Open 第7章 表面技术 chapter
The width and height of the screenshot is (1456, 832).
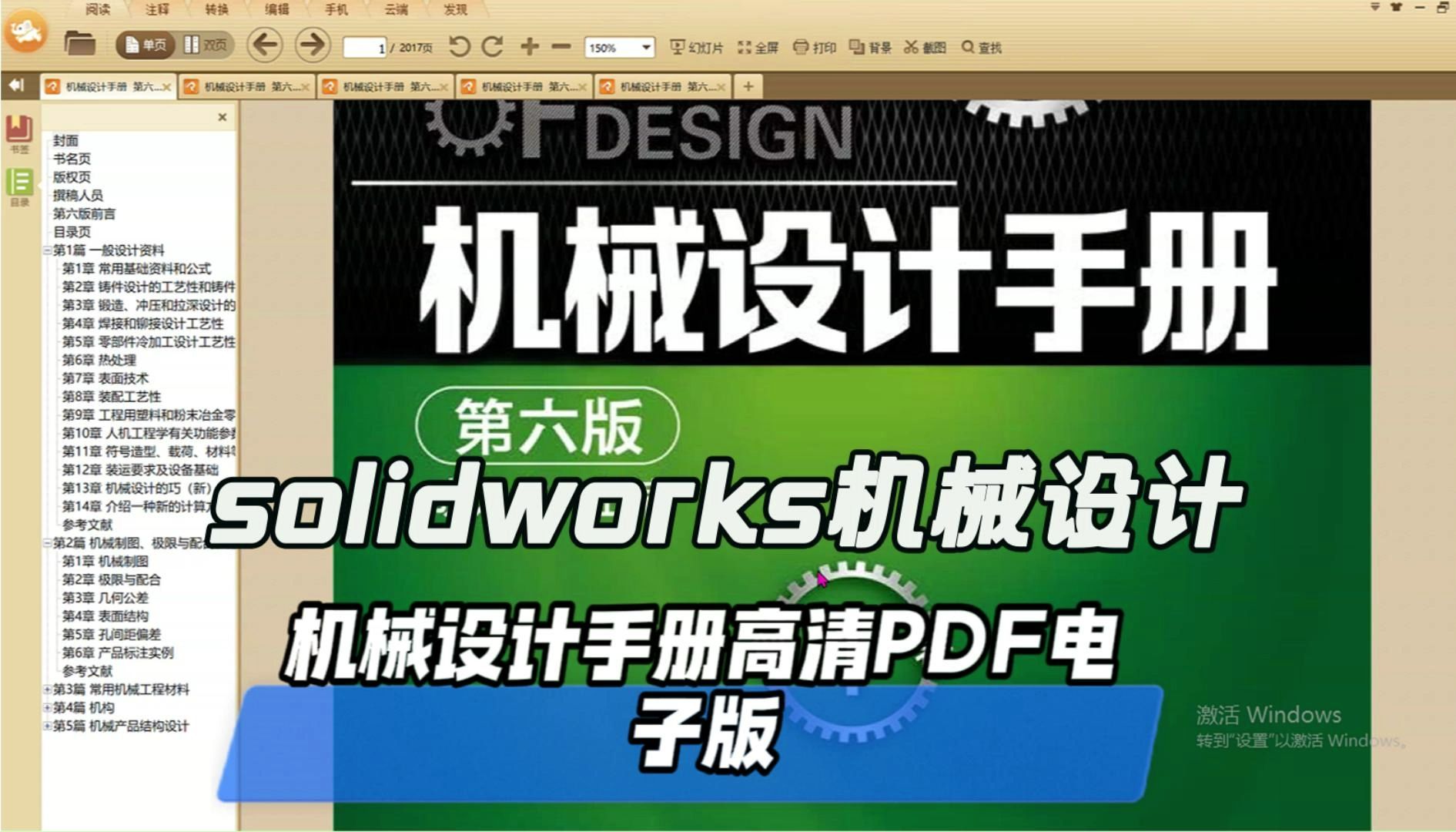[x=105, y=378]
